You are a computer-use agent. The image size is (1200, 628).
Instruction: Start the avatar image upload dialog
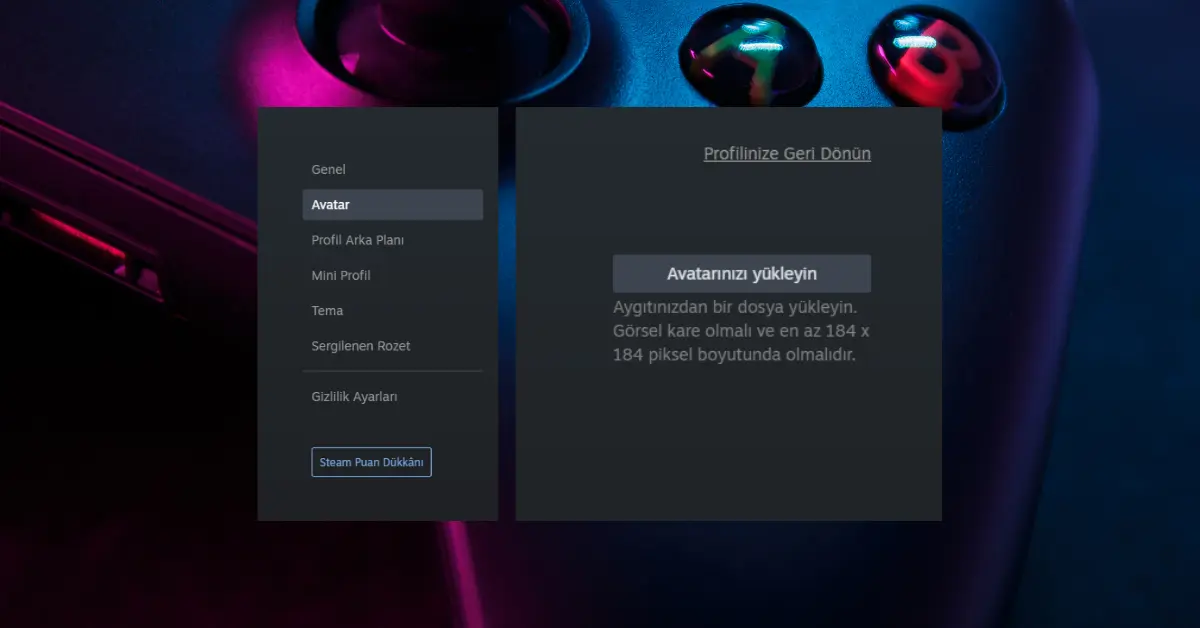741,273
